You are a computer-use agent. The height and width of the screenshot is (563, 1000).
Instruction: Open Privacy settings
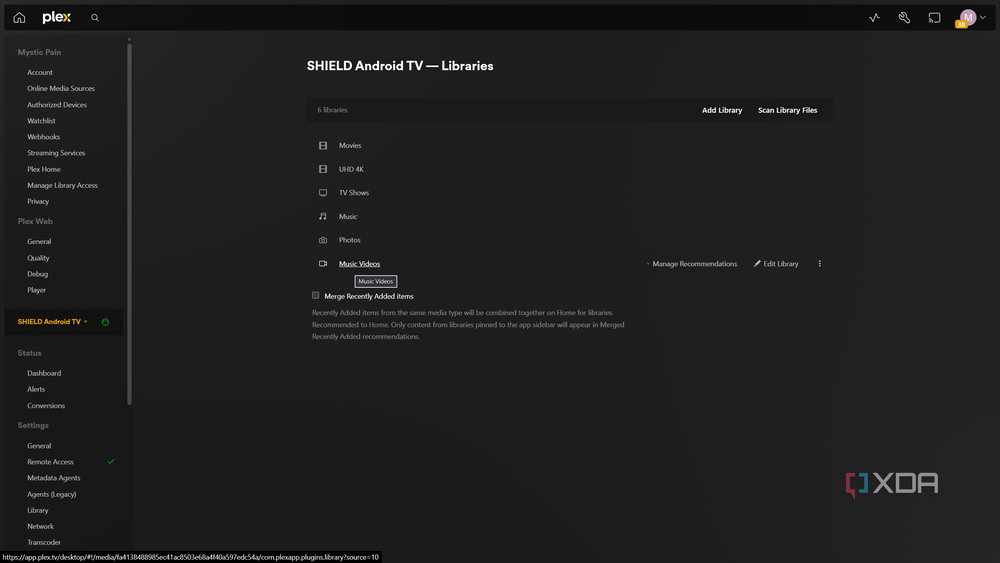(x=38, y=201)
